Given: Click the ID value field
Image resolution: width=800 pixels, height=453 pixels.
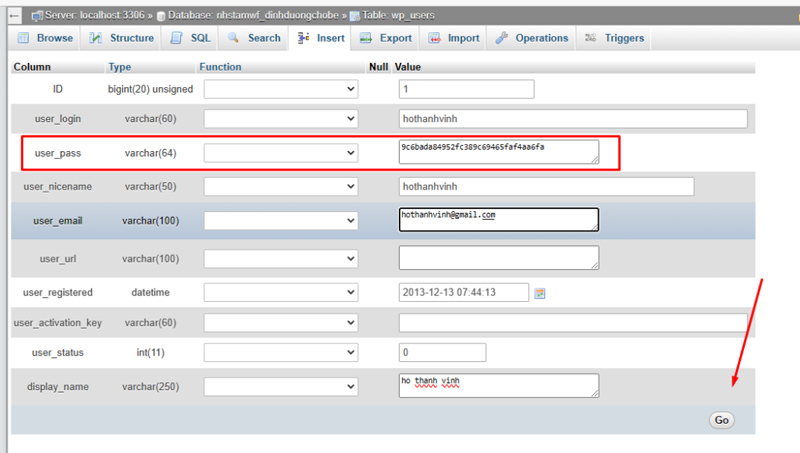Looking at the screenshot, I should [466, 89].
